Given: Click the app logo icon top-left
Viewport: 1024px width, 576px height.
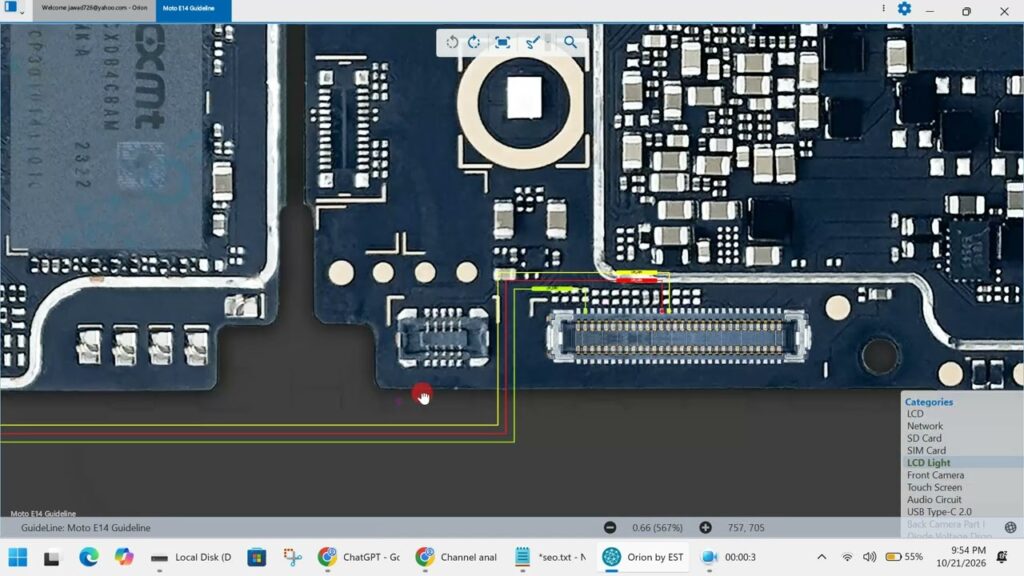Looking at the screenshot, I should point(10,8).
